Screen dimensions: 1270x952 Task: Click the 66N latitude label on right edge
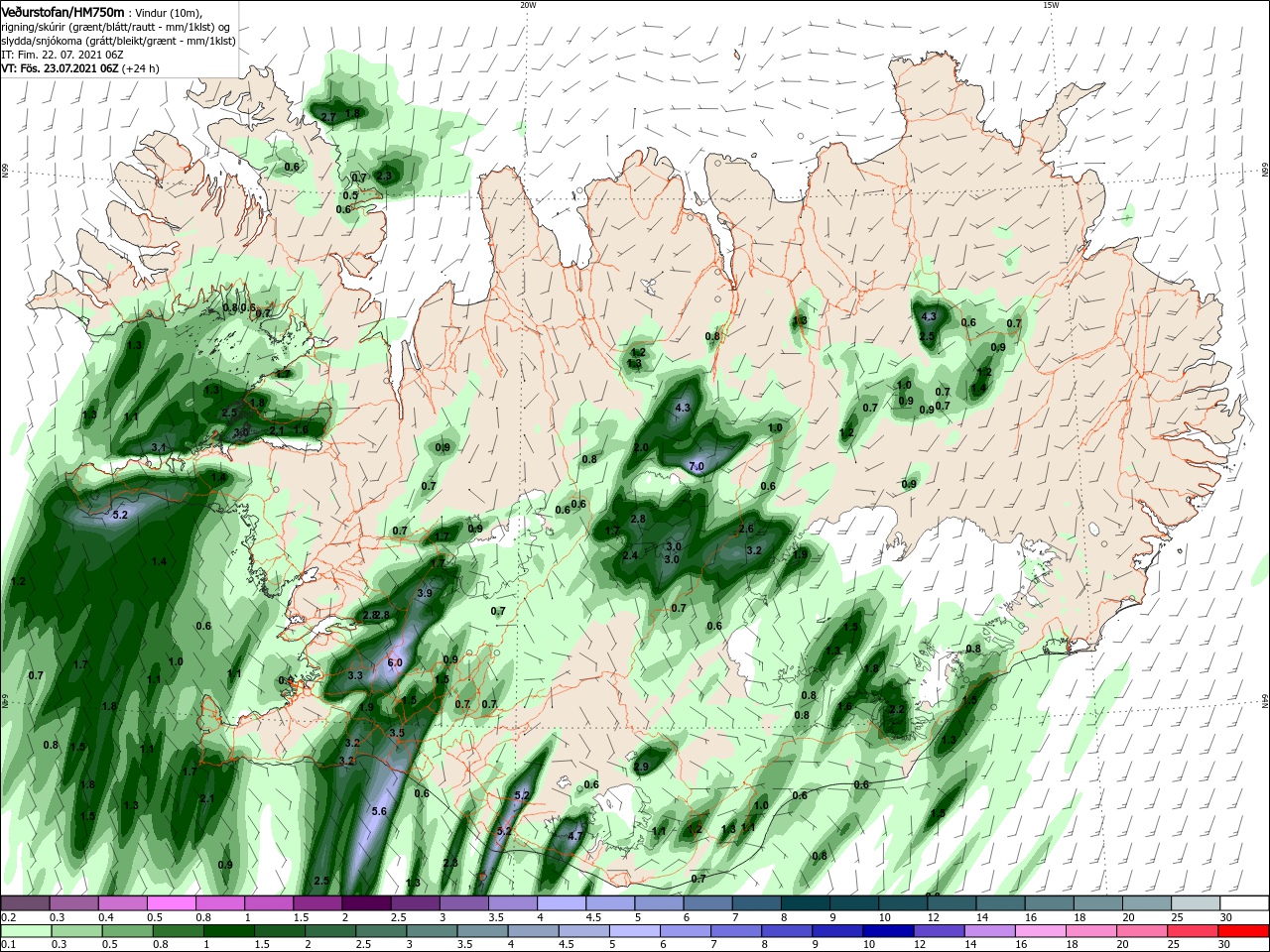click(x=1264, y=172)
